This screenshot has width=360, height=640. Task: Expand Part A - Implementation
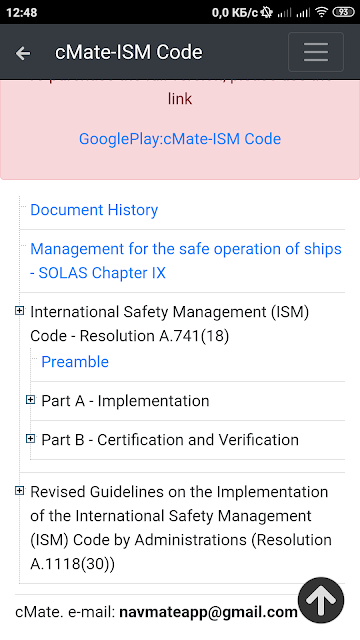[x=30, y=400]
